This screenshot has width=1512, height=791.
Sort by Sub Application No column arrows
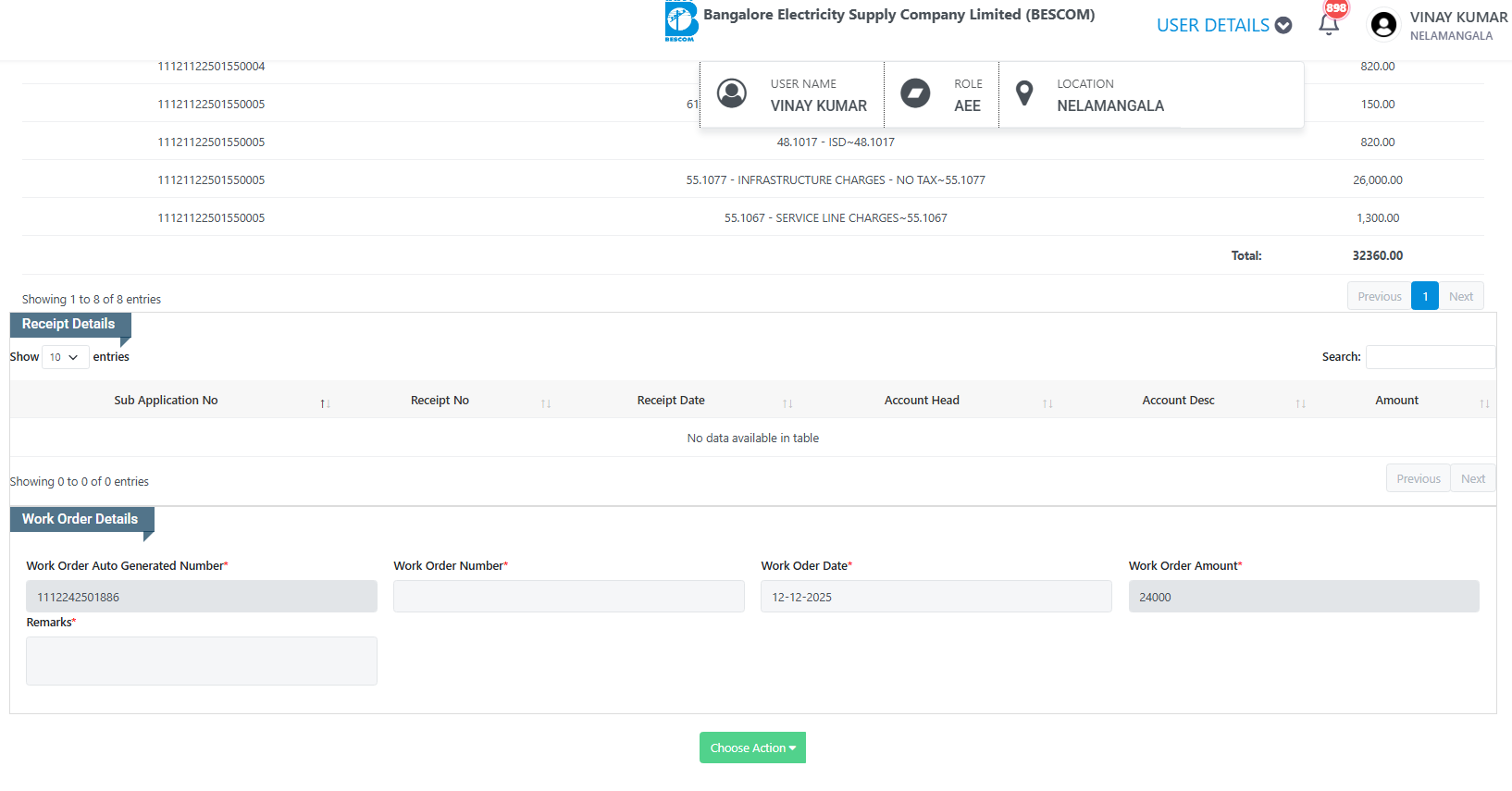pos(326,403)
